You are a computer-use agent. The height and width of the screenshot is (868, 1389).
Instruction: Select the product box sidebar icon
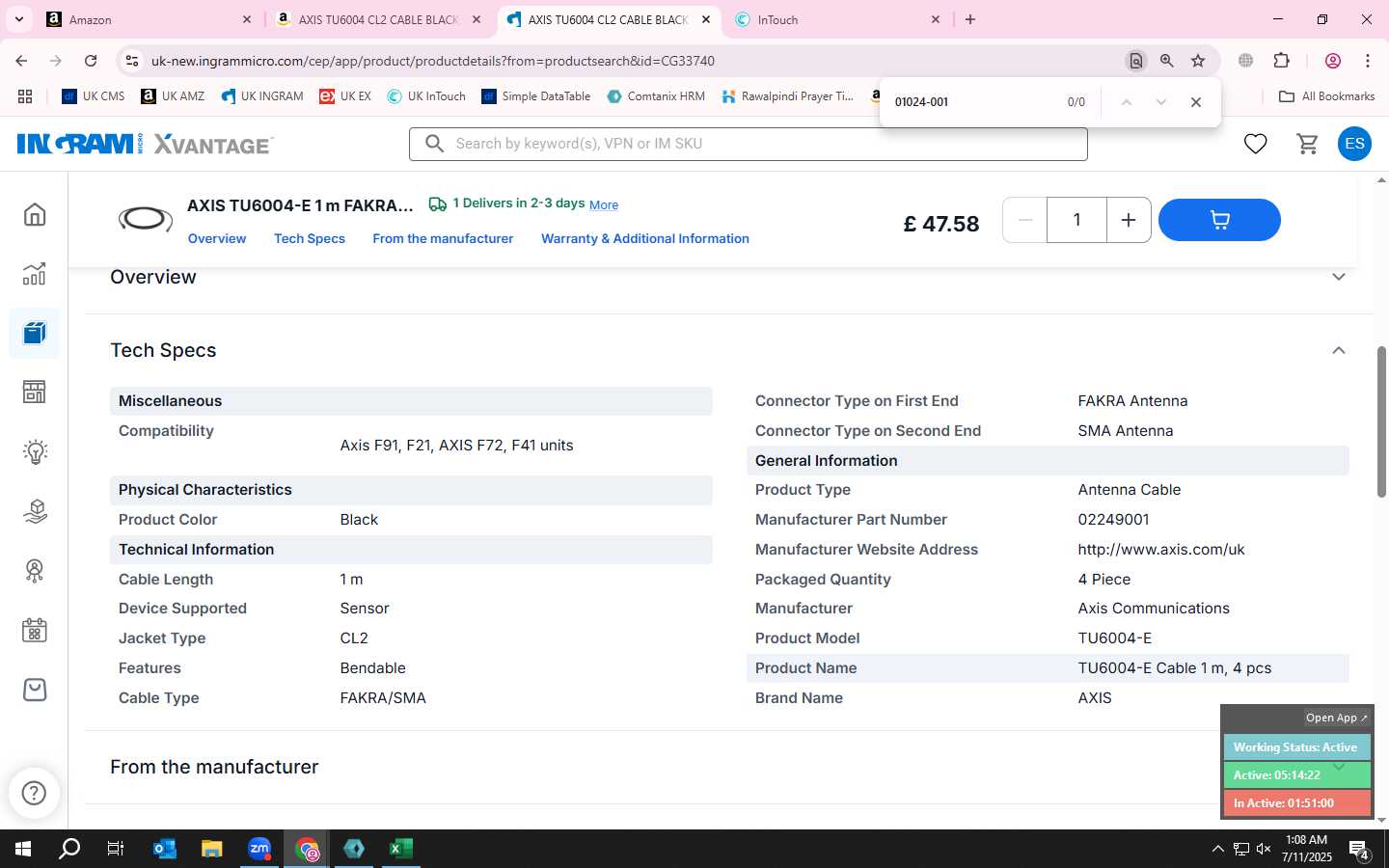(35, 334)
